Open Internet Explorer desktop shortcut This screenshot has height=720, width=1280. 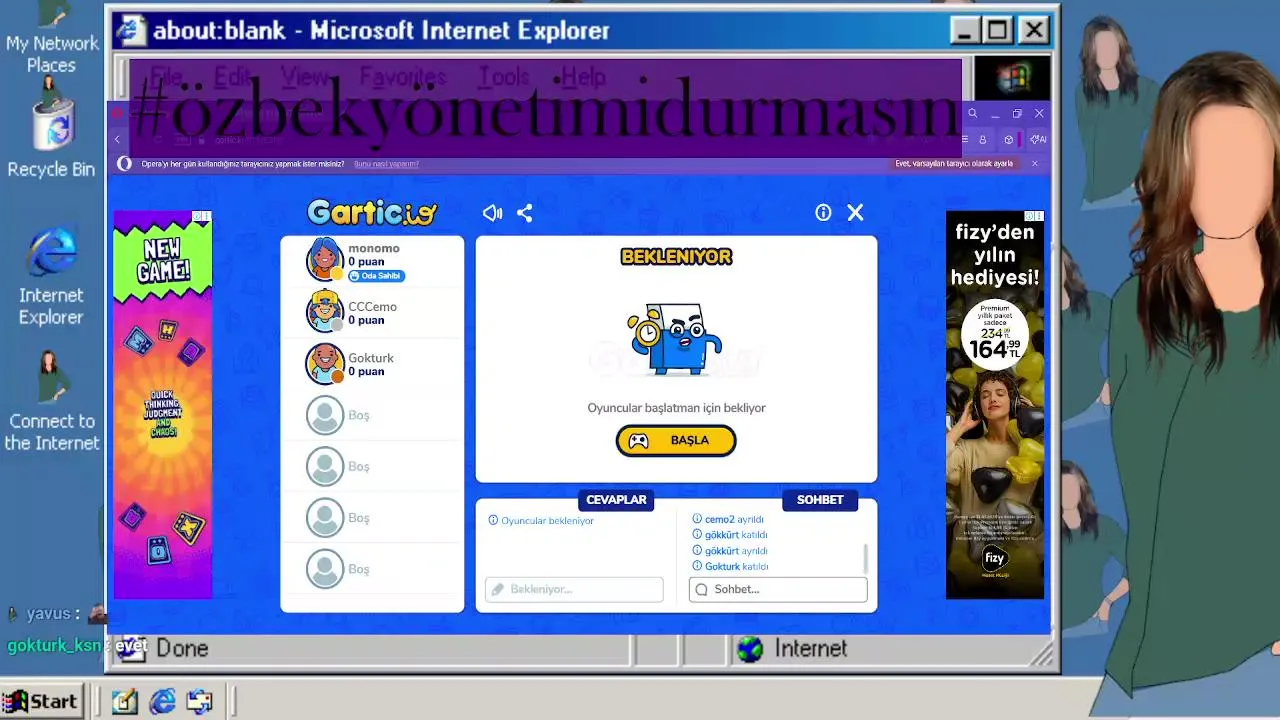click(x=51, y=277)
